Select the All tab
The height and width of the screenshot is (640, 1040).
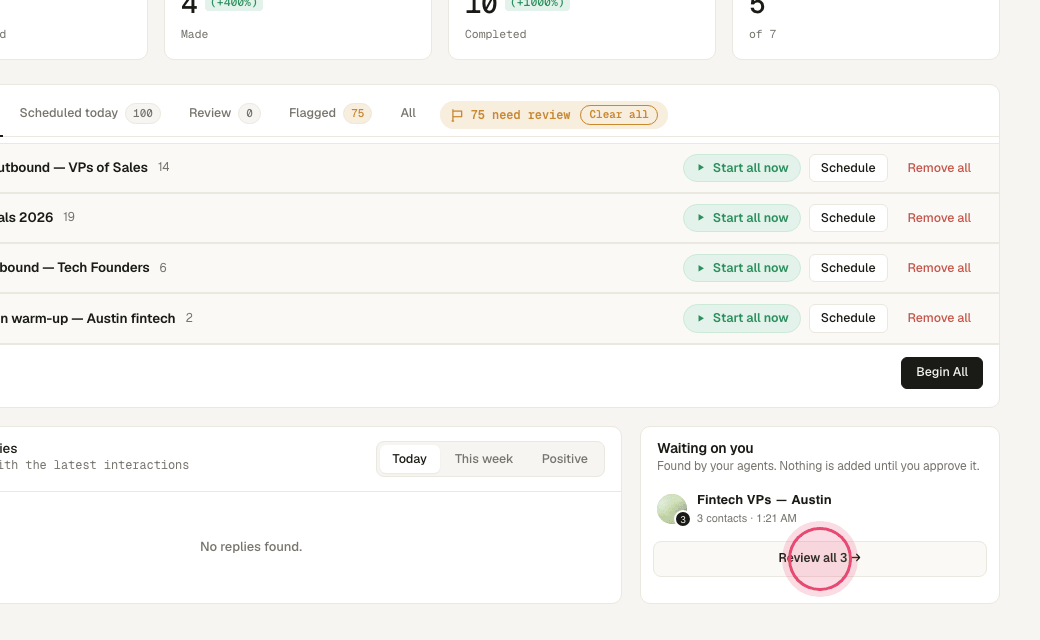pos(408,113)
